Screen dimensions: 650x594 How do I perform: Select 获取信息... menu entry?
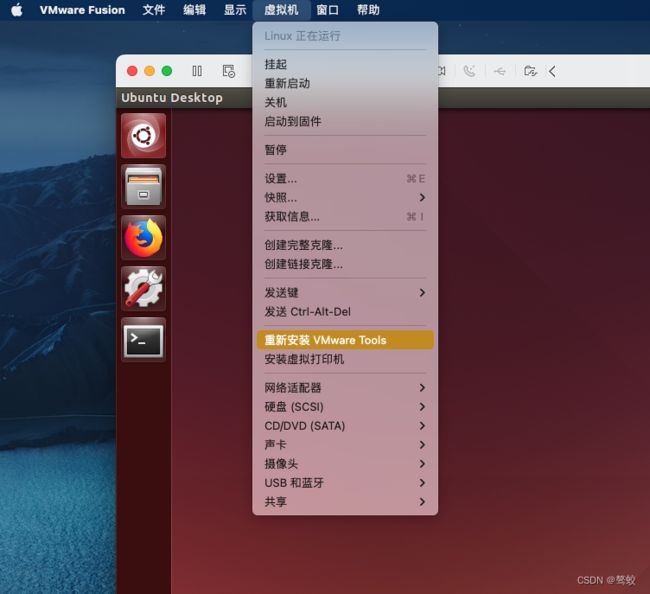click(x=345, y=217)
